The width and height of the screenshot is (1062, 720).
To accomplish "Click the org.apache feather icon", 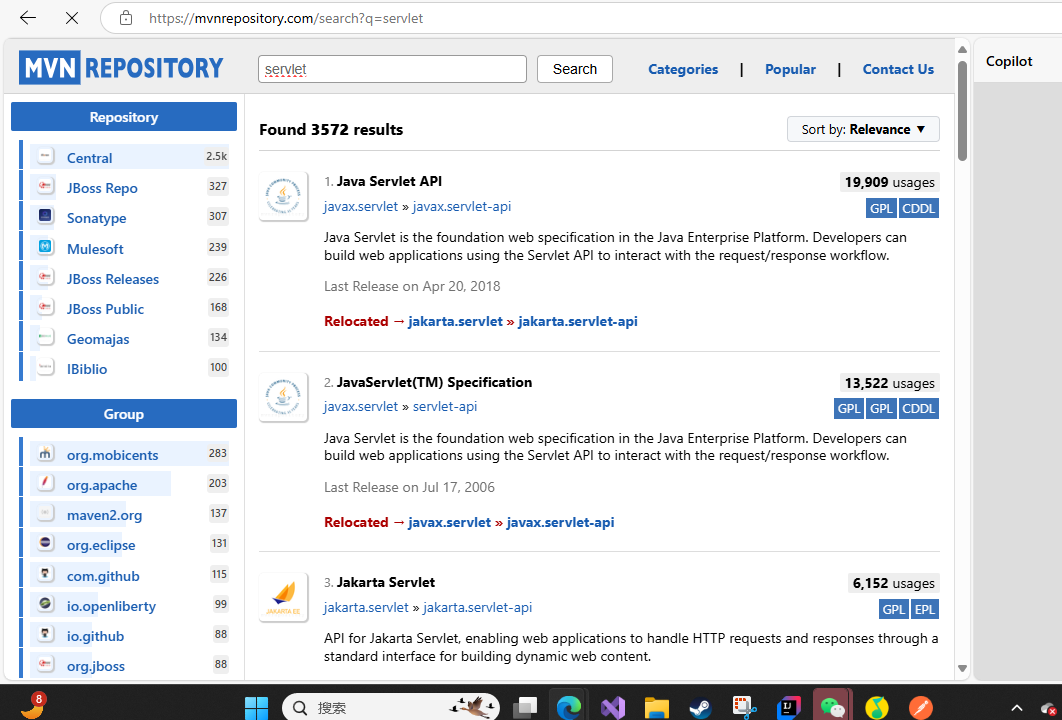I will click(x=45, y=483).
